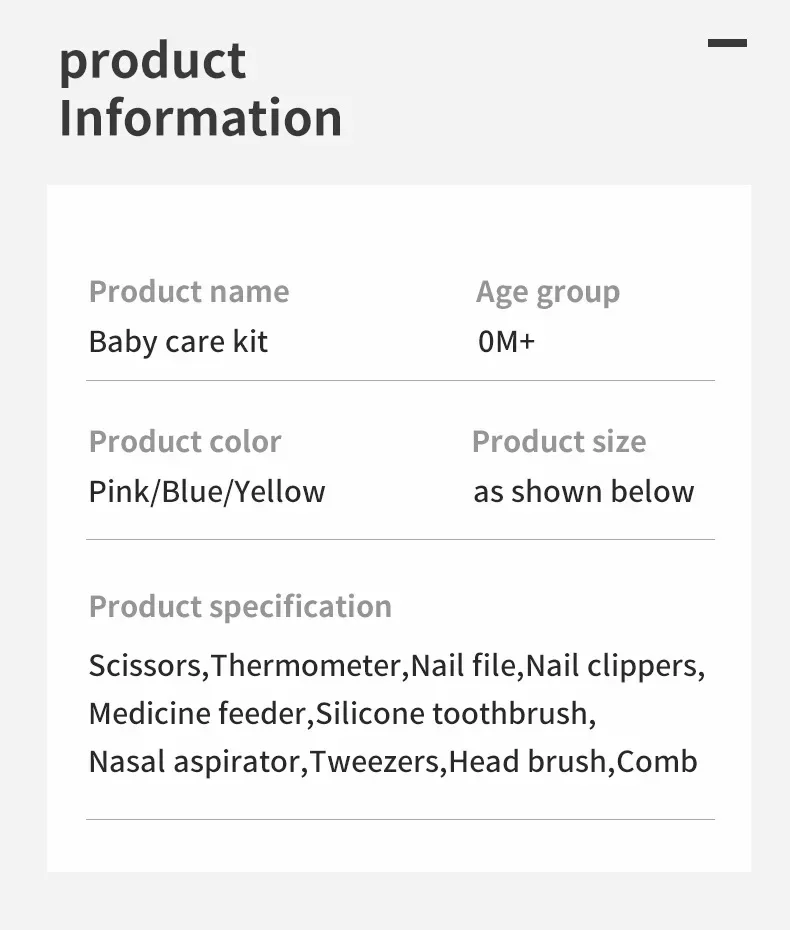790x930 pixels.
Task: Click 'Nasal aspirator' in the specification list
Action: pos(194,762)
